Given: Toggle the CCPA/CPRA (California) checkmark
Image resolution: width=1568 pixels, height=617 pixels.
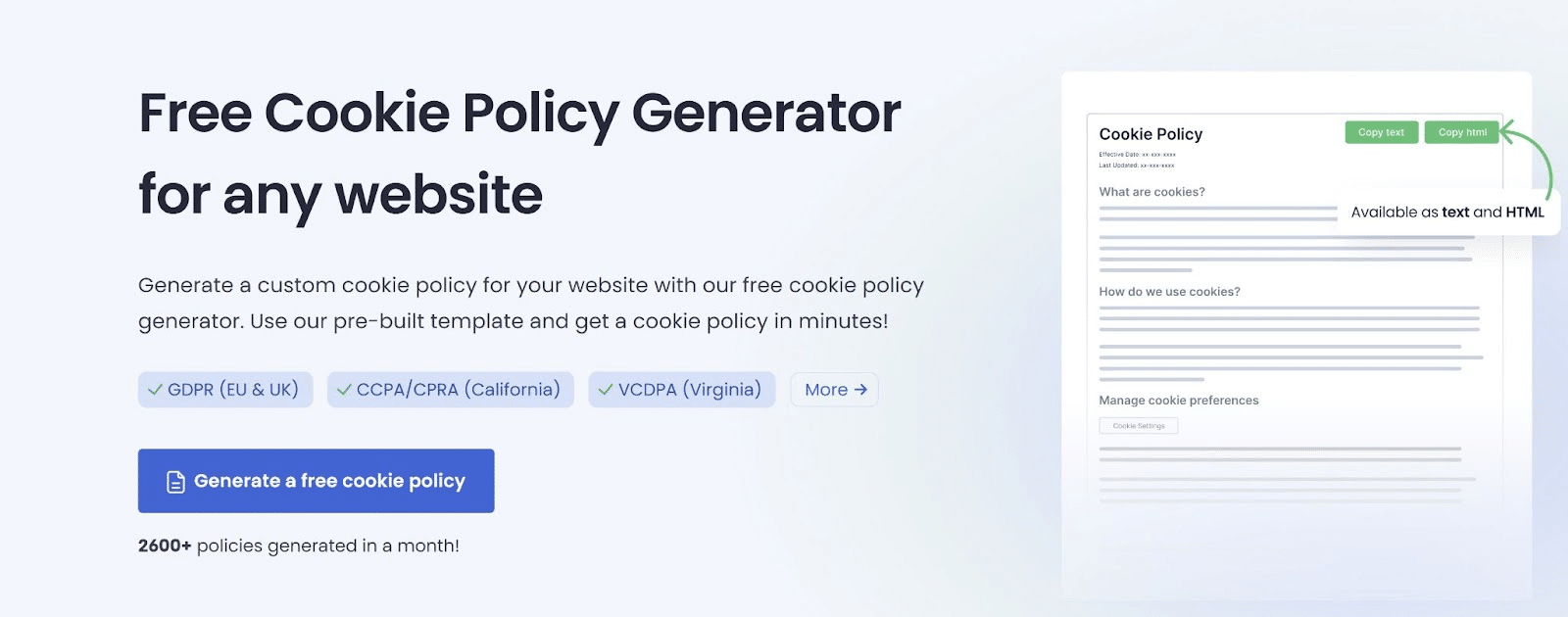Looking at the screenshot, I should click(344, 390).
